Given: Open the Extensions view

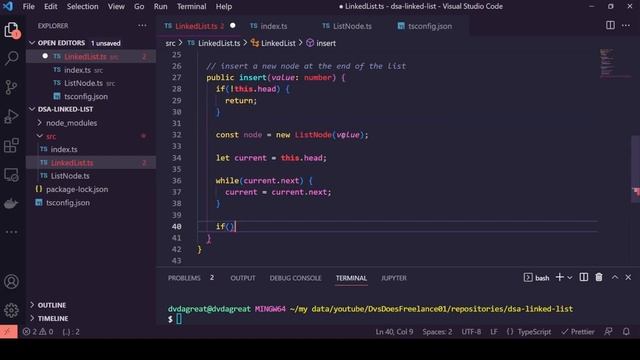Looking at the screenshot, I should 11,145.
